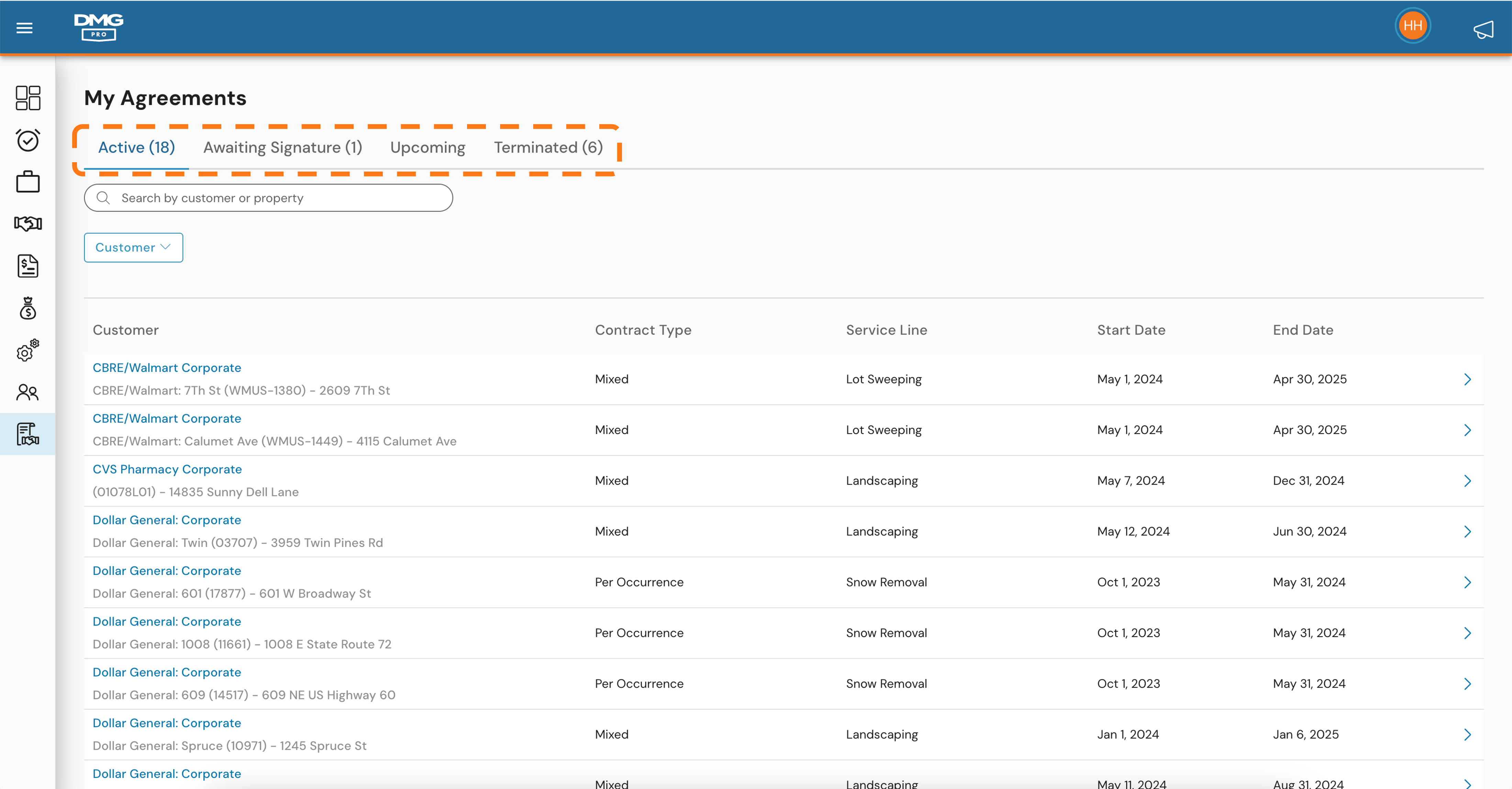This screenshot has height=789, width=1512.
Task: Click the Customer column header
Action: (126, 330)
